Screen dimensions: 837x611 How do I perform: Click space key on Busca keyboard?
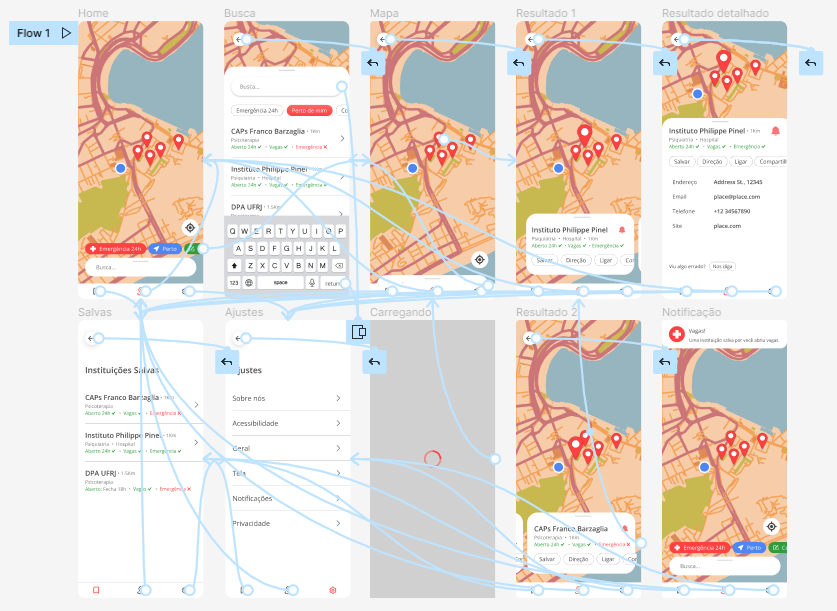281,283
